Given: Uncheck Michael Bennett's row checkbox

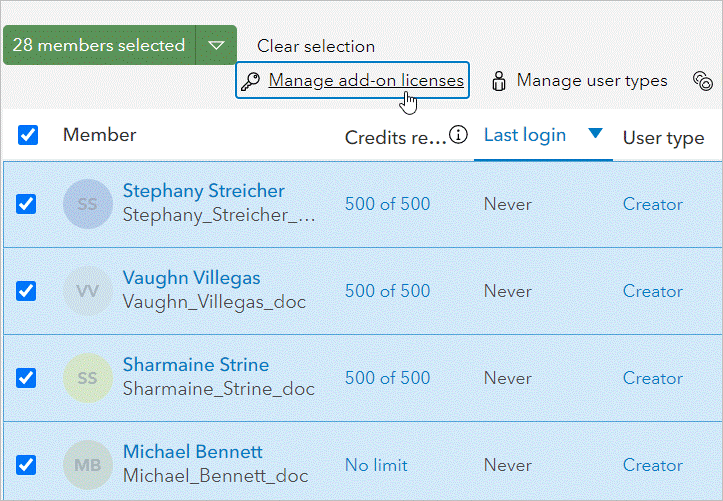Looking at the screenshot, I should click(x=27, y=465).
